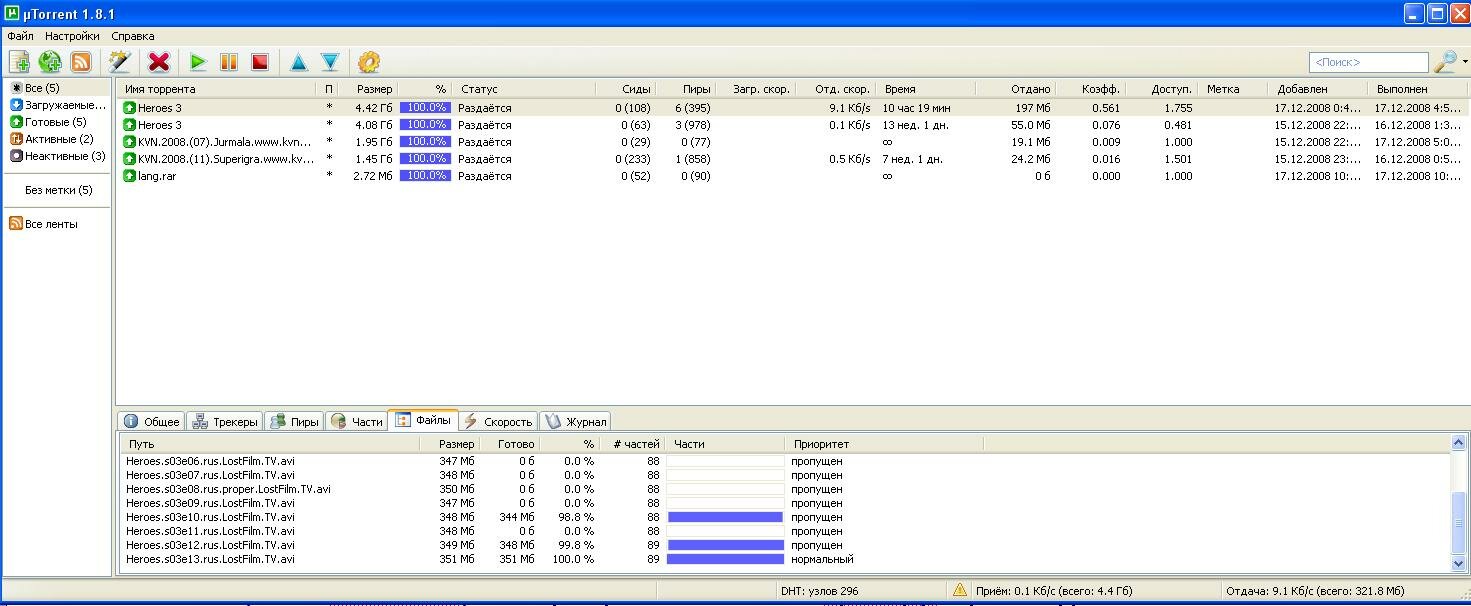Switch to the Общее tab
This screenshot has width=1471, height=606.
[x=151, y=421]
